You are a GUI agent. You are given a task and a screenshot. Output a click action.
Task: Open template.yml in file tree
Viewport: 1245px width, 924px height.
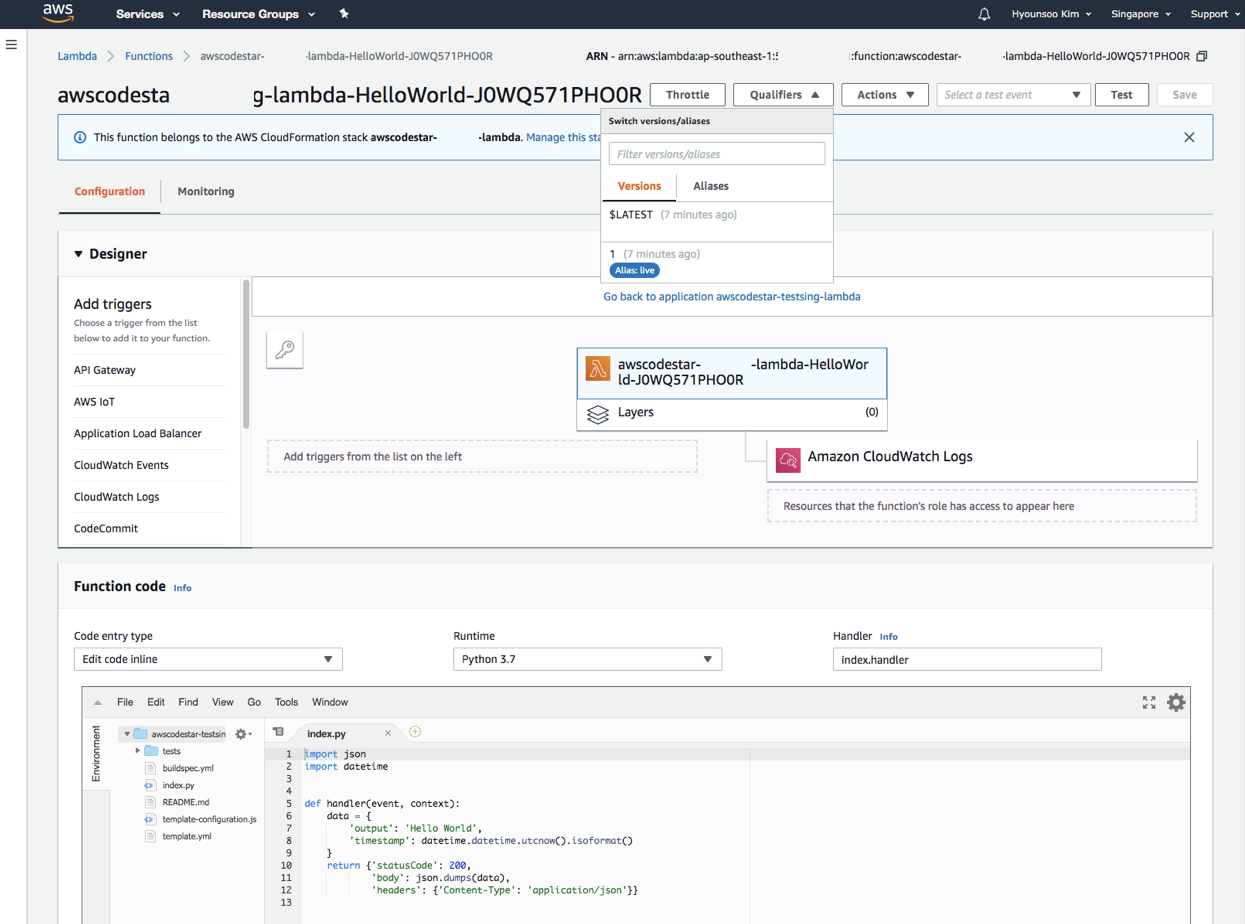pyautogui.click(x=187, y=836)
